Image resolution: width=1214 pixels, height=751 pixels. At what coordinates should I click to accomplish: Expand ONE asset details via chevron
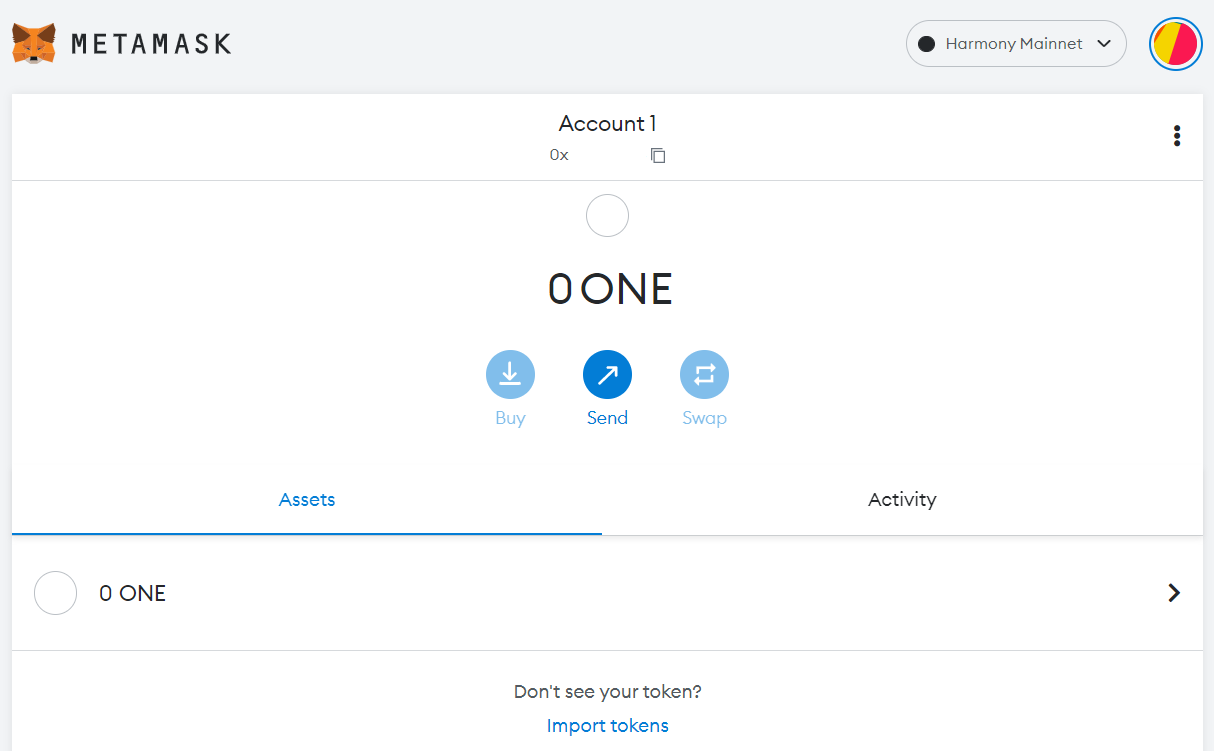(1174, 593)
